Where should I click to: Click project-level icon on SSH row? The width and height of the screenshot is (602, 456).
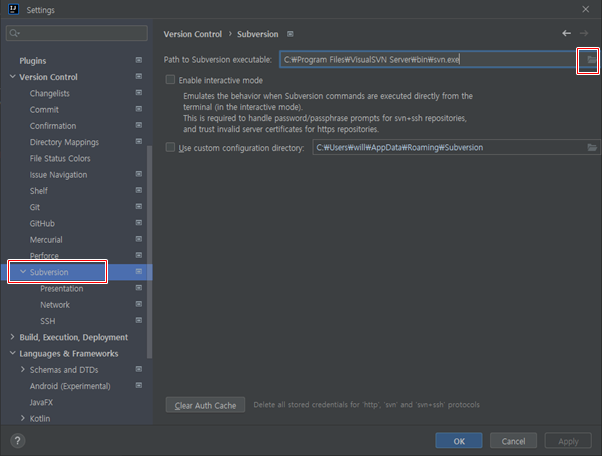pos(139,320)
